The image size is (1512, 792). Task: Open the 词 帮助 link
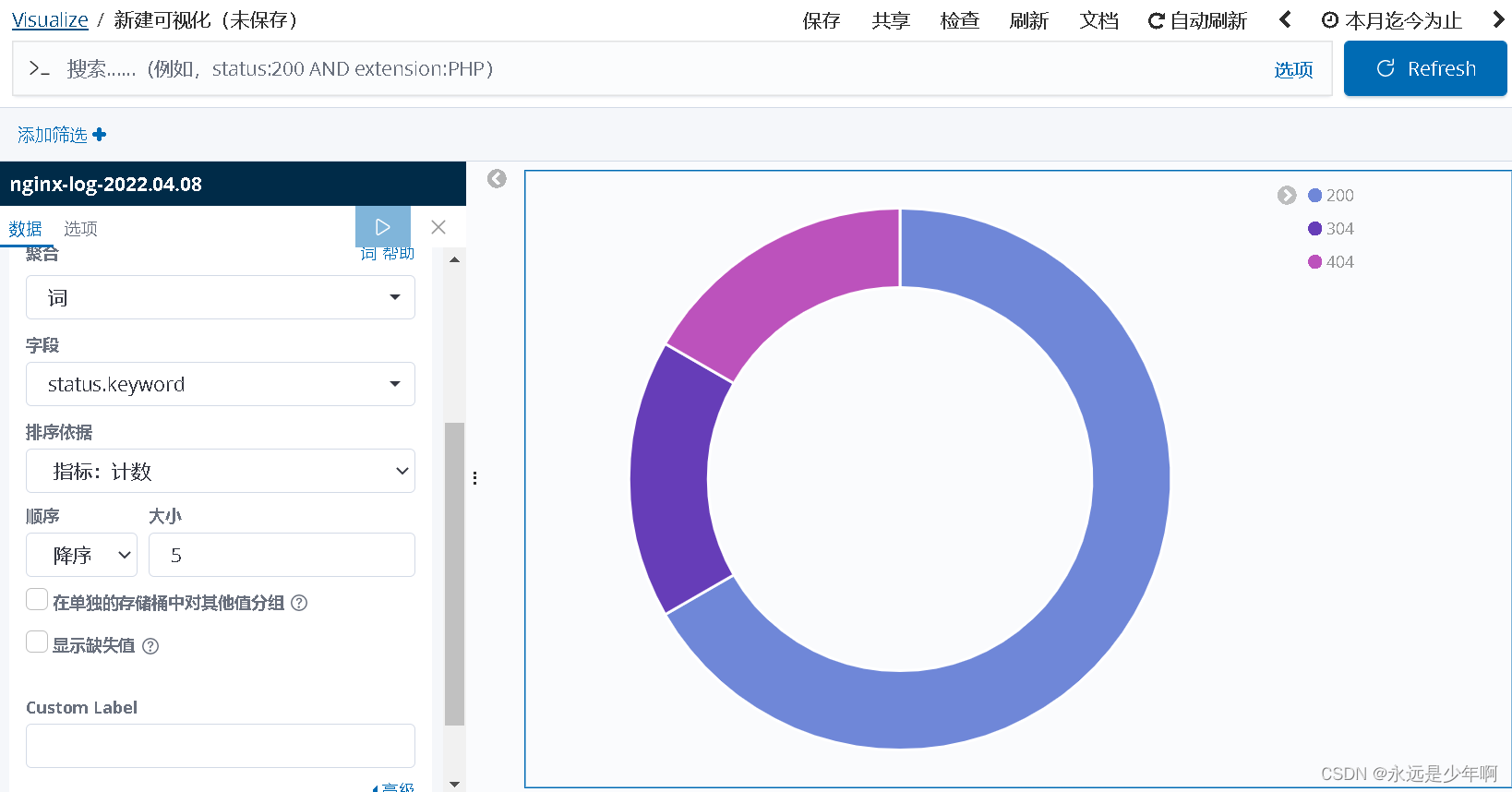coord(387,254)
